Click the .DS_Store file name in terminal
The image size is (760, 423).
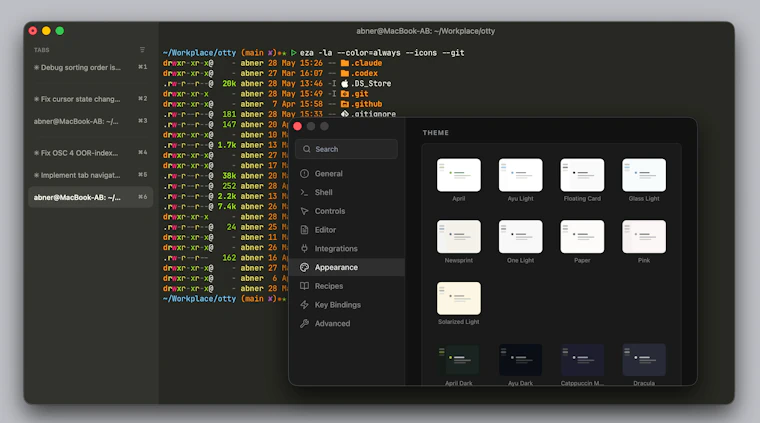[x=371, y=83]
